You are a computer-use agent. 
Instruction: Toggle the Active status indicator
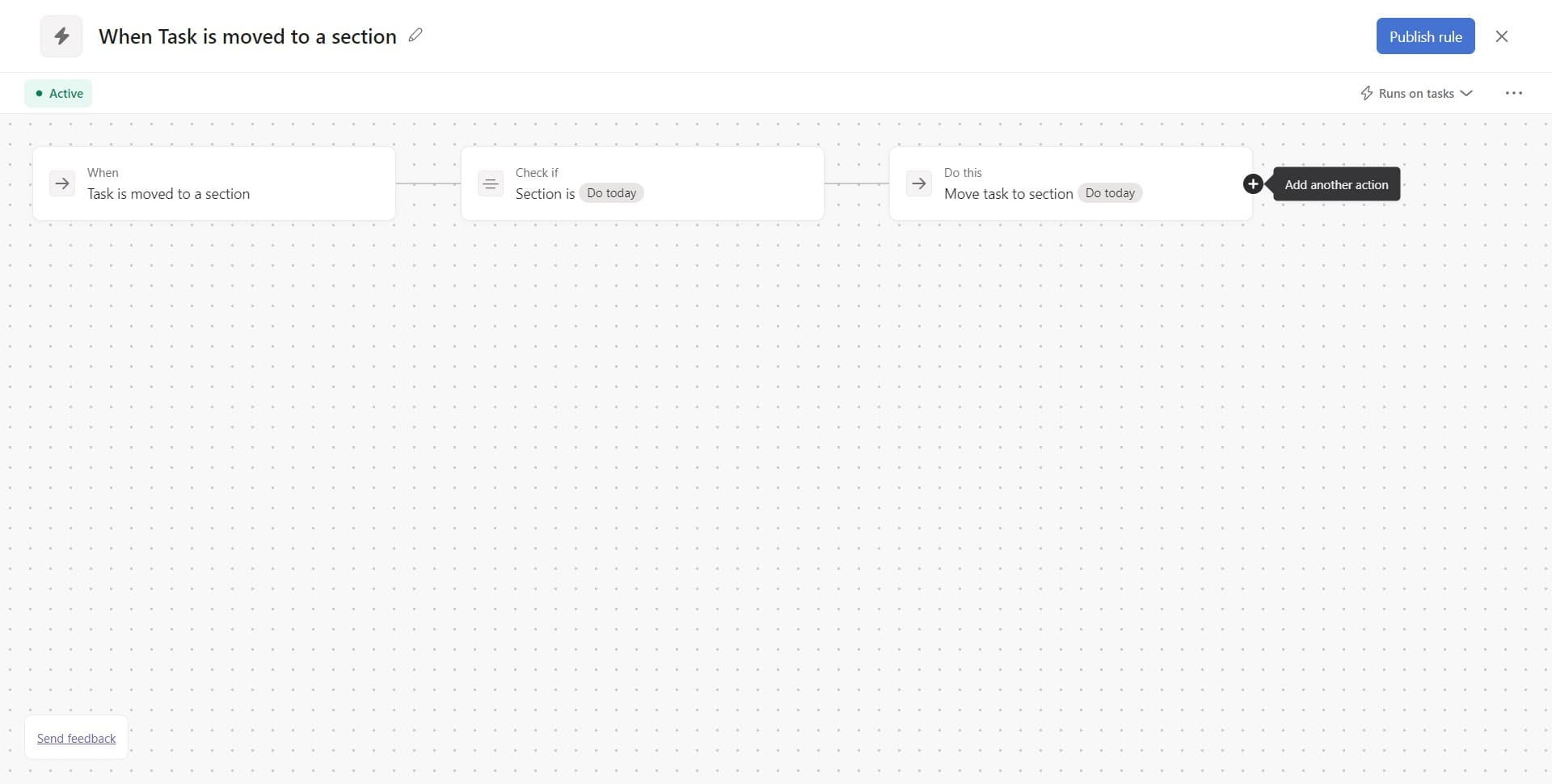pyautogui.click(x=57, y=93)
